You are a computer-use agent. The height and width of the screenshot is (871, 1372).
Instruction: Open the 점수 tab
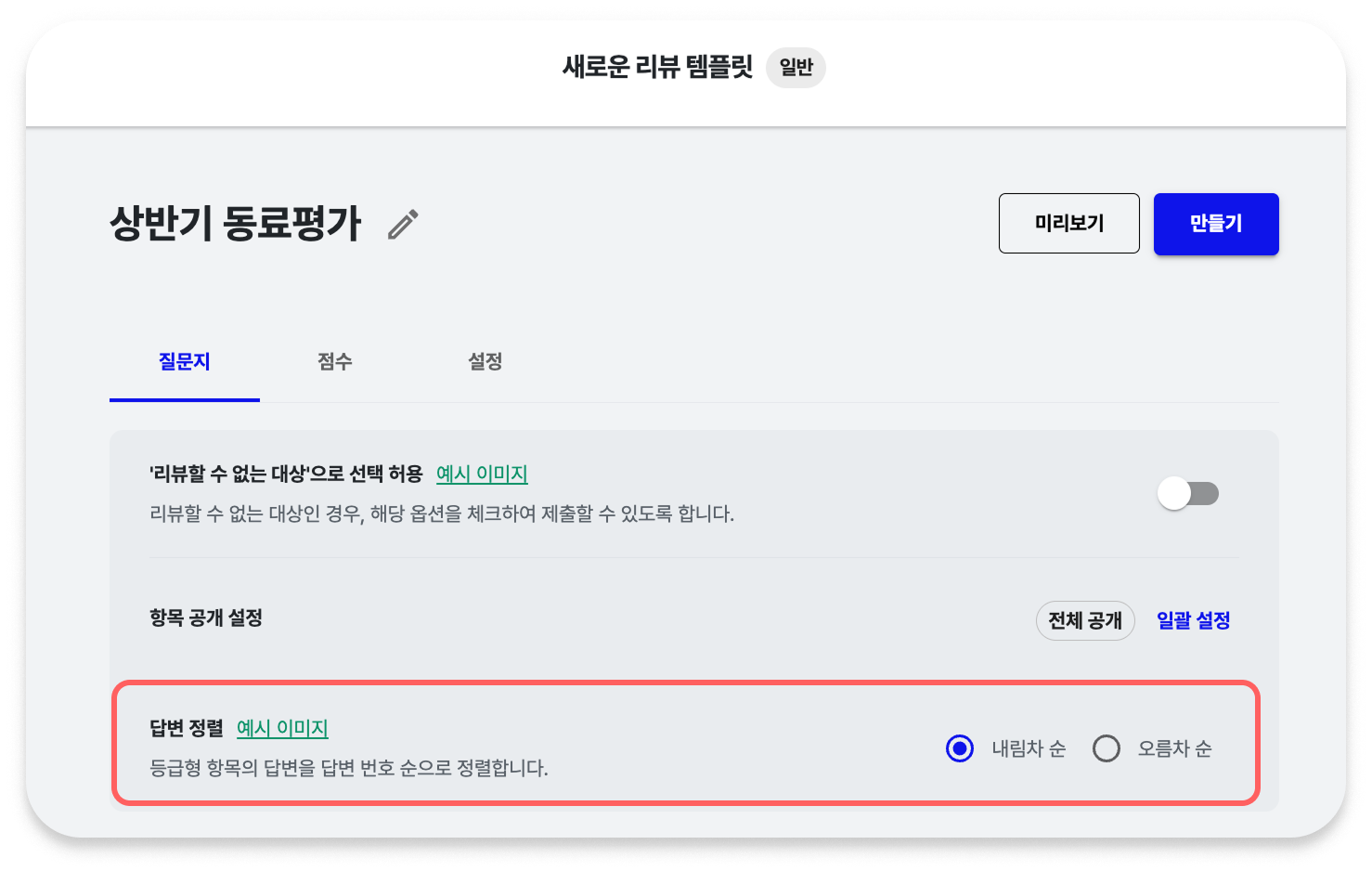[x=334, y=362]
